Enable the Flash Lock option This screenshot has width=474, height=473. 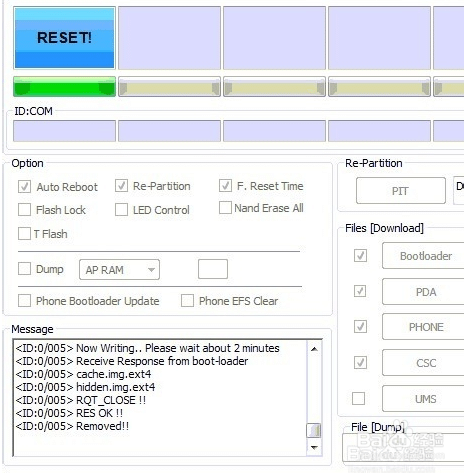pyautogui.click(x=24, y=210)
